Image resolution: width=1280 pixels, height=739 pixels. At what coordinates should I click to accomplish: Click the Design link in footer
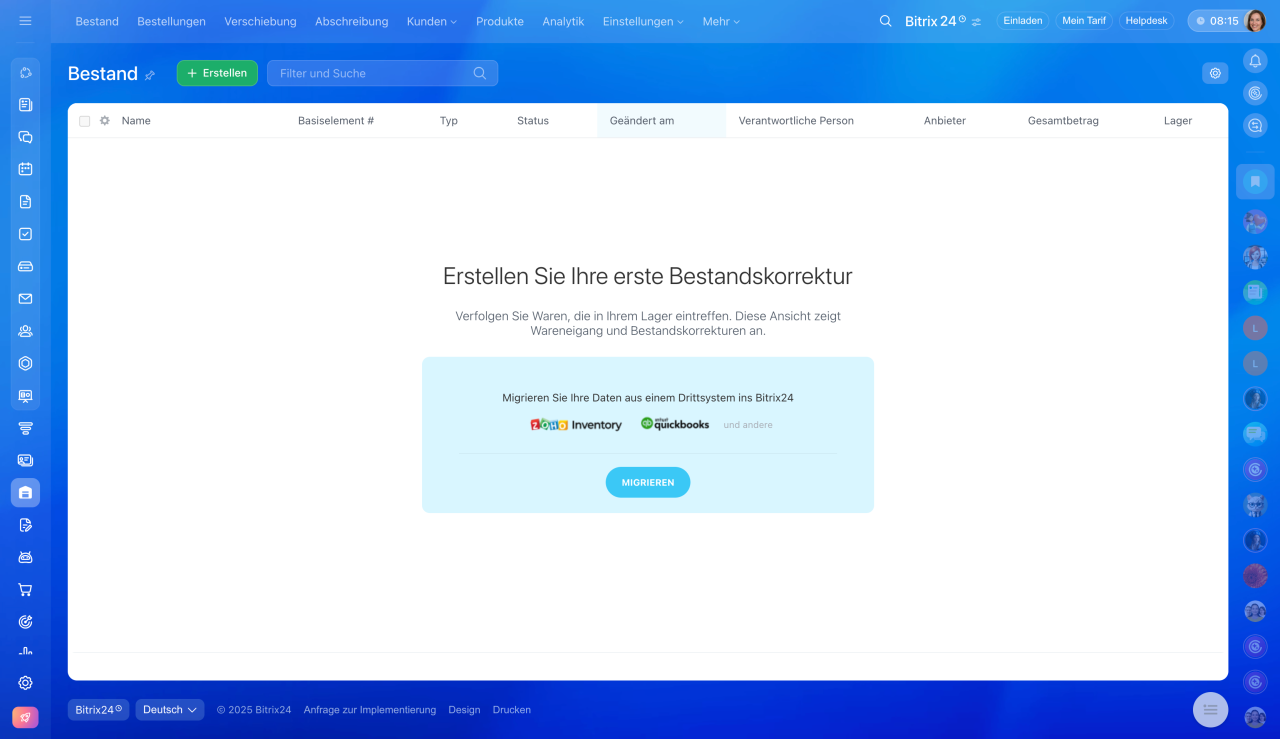click(x=464, y=710)
